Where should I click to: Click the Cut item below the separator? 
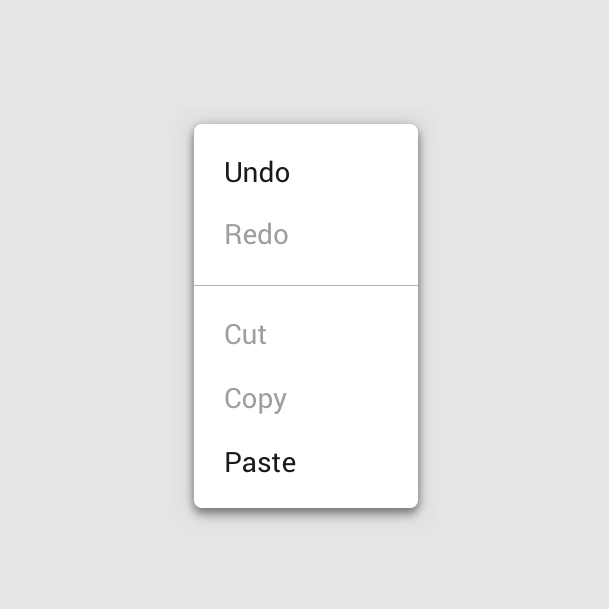click(245, 334)
